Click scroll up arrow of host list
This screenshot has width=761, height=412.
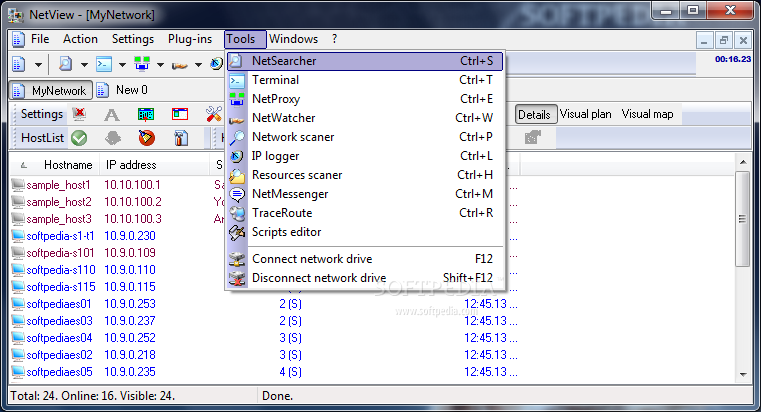coord(743,162)
